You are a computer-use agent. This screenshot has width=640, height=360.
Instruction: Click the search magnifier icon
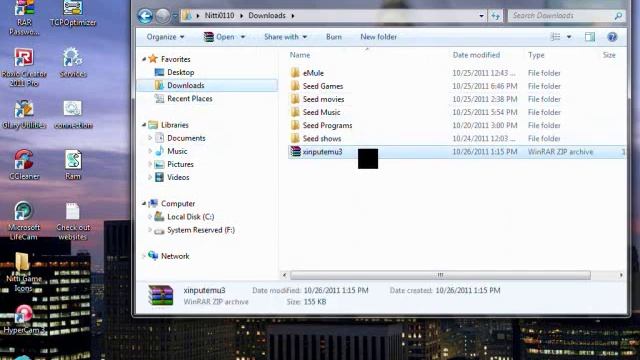(x=618, y=16)
